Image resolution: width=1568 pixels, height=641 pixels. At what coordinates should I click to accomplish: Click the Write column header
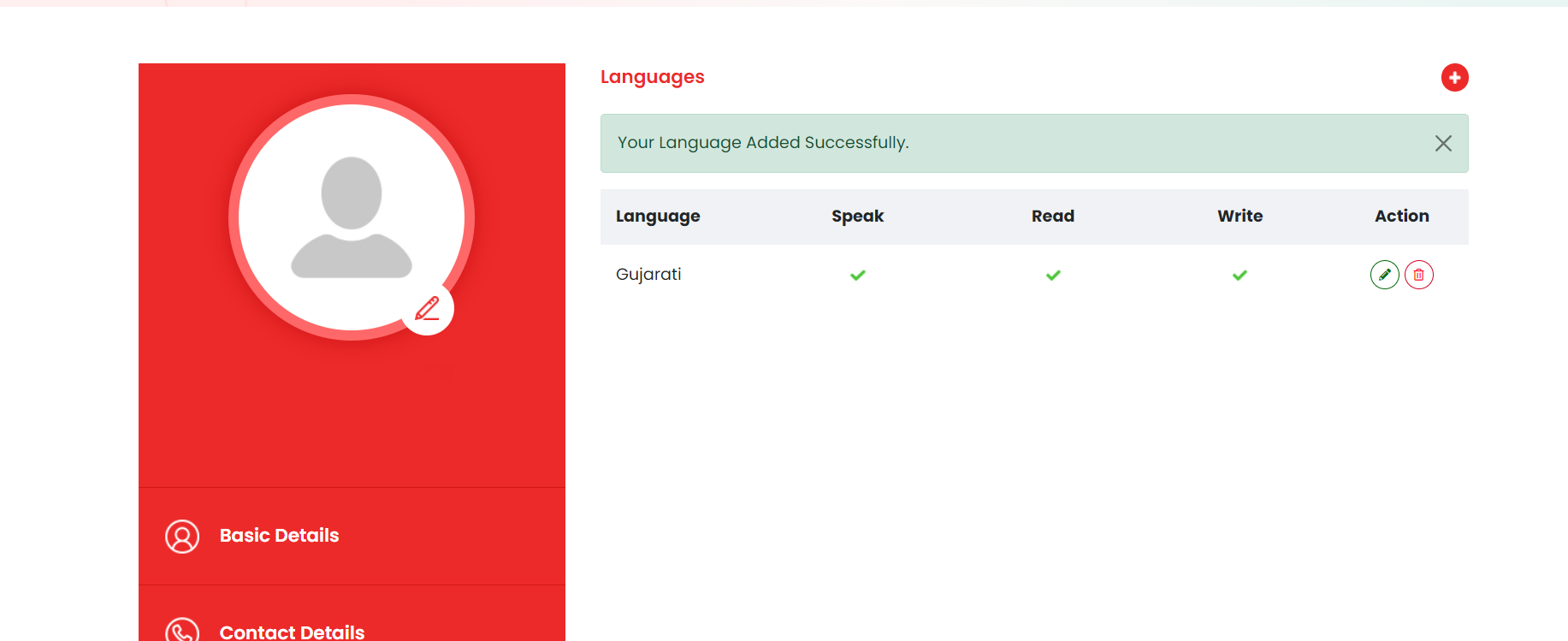pyautogui.click(x=1240, y=217)
